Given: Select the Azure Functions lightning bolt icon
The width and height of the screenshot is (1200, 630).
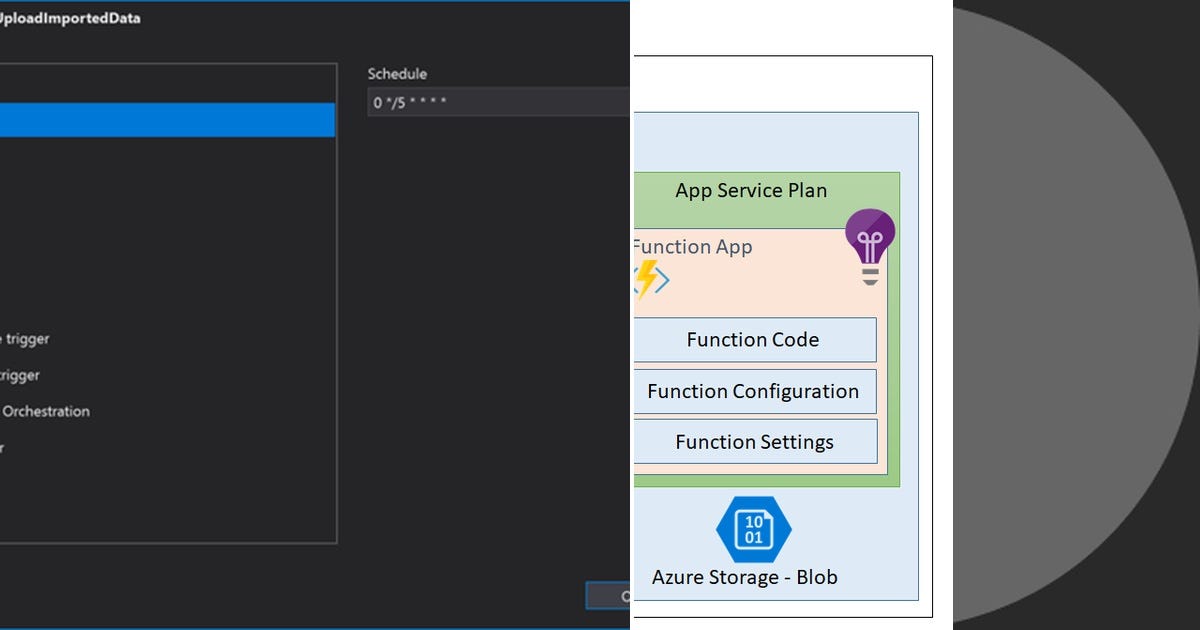Looking at the screenshot, I should tap(648, 277).
